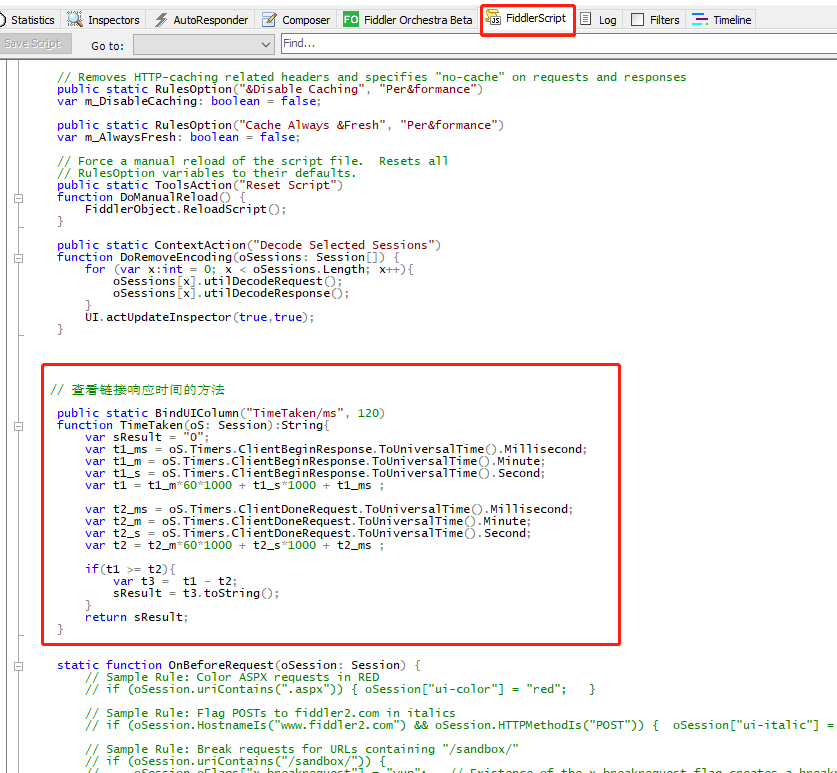Collapse the TimeTaken function
The image size is (837, 773).
tap(19, 427)
